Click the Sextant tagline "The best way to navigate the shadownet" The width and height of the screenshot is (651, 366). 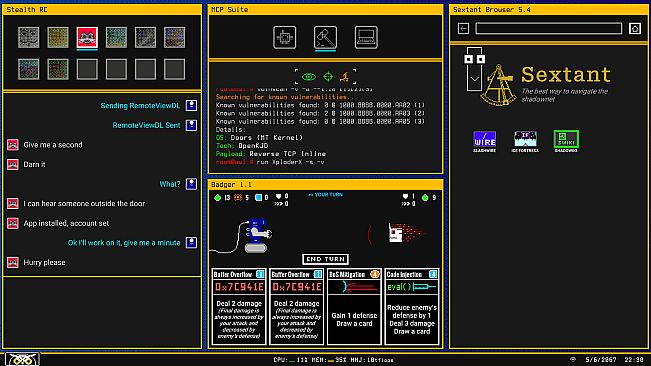pyautogui.click(x=565, y=95)
